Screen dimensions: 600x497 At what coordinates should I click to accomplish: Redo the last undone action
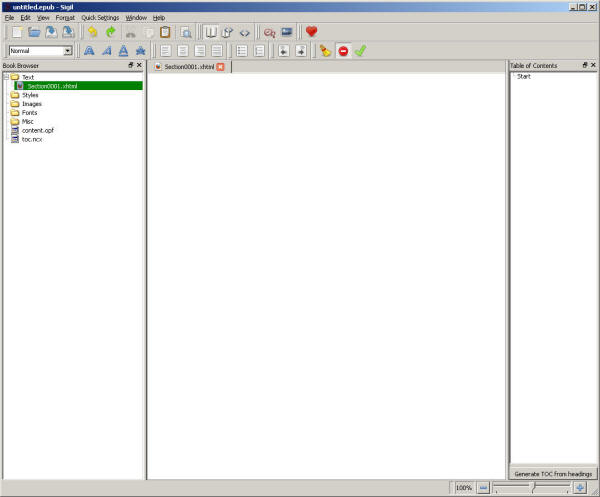coord(111,33)
